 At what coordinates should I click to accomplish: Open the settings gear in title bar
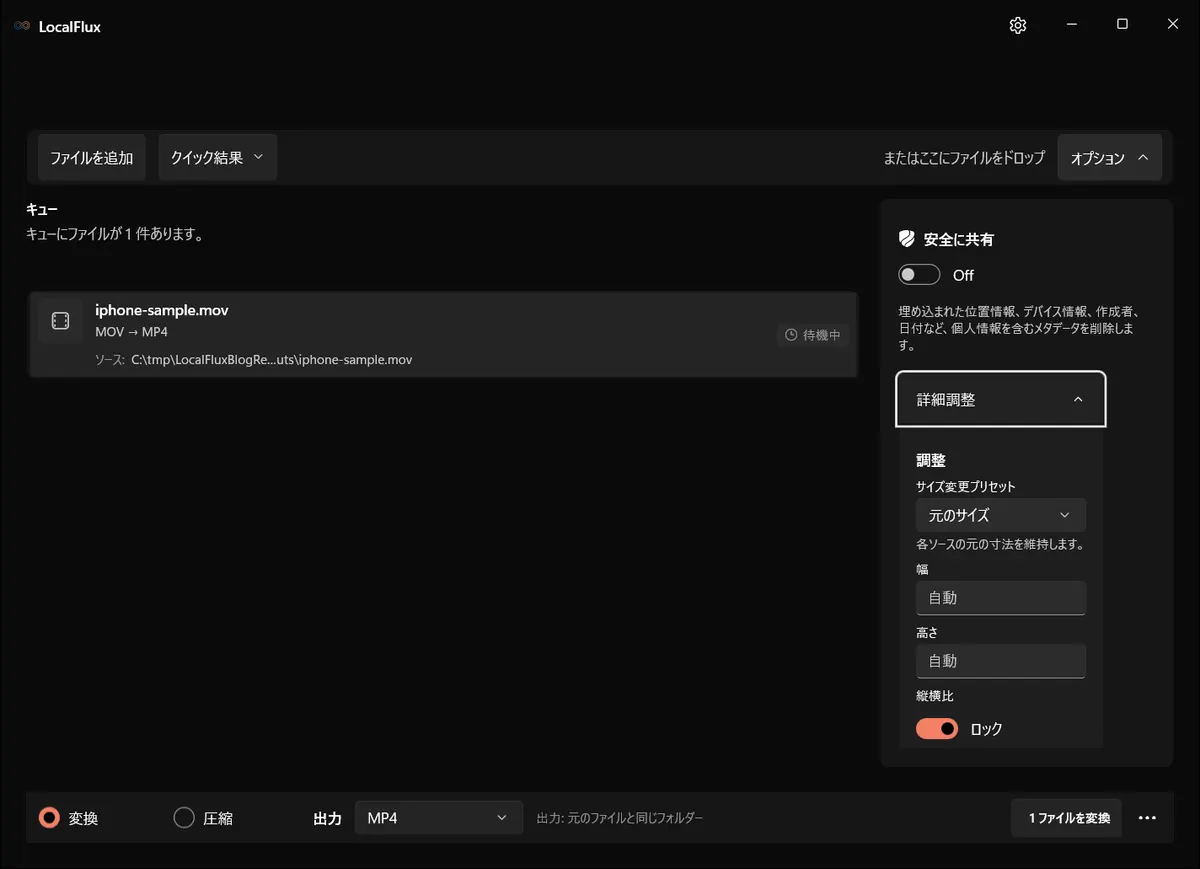click(1018, 26)
